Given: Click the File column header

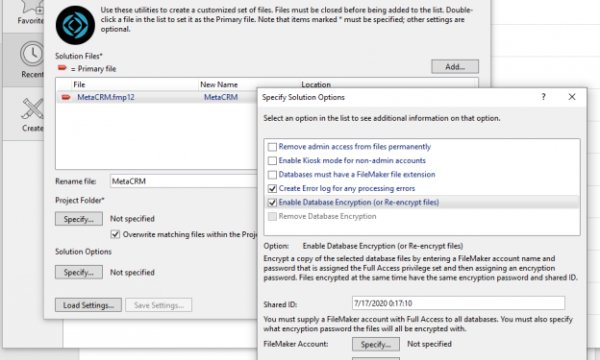Looking at the screenshot, I should pyautogui.click(x=79, y=85).
